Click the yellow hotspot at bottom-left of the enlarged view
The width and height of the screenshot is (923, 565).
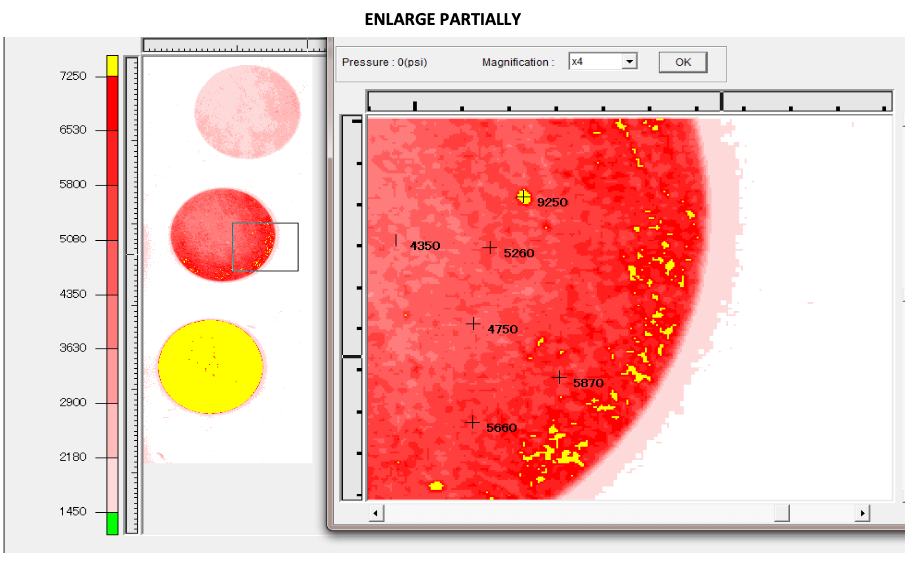click(x=436, y=486)
